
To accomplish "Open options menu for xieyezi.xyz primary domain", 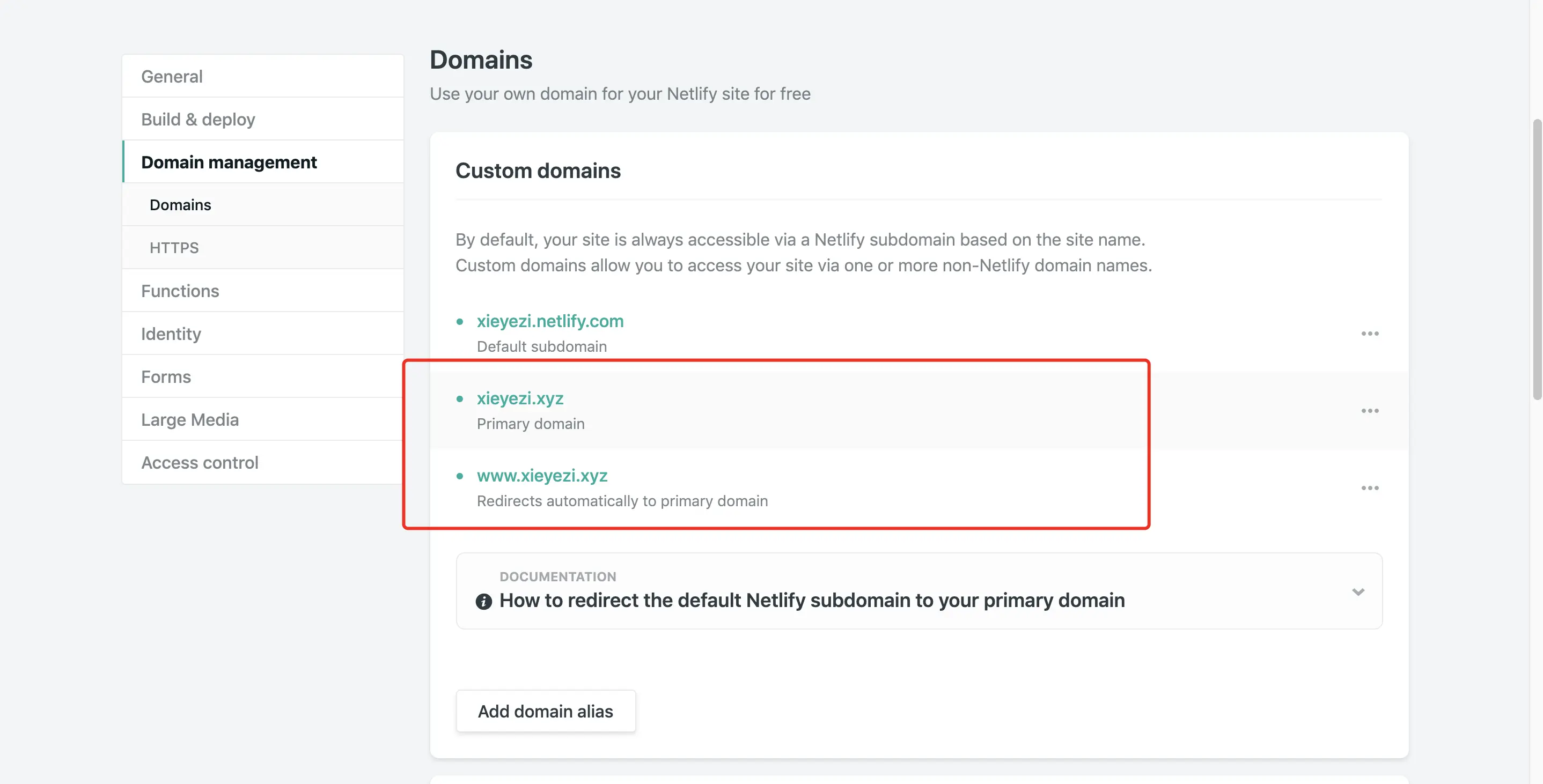I will (1369, 411).
